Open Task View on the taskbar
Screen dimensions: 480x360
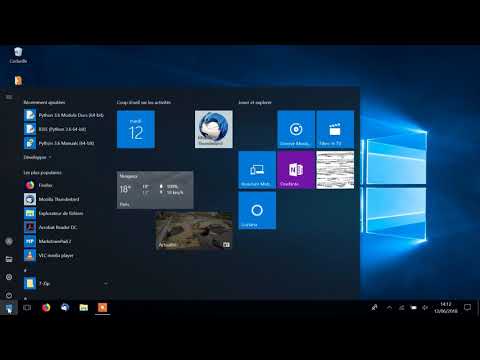pos(27,308)
